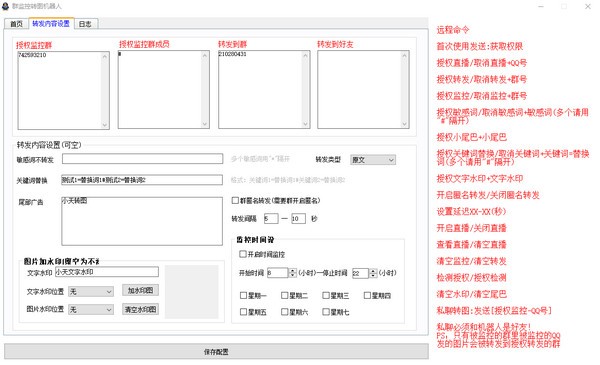This screenshot has height=365, width=600.
Task: Increase 开始时间 with the up spinner
Action: pyautogui.click(x=293, y=270)
